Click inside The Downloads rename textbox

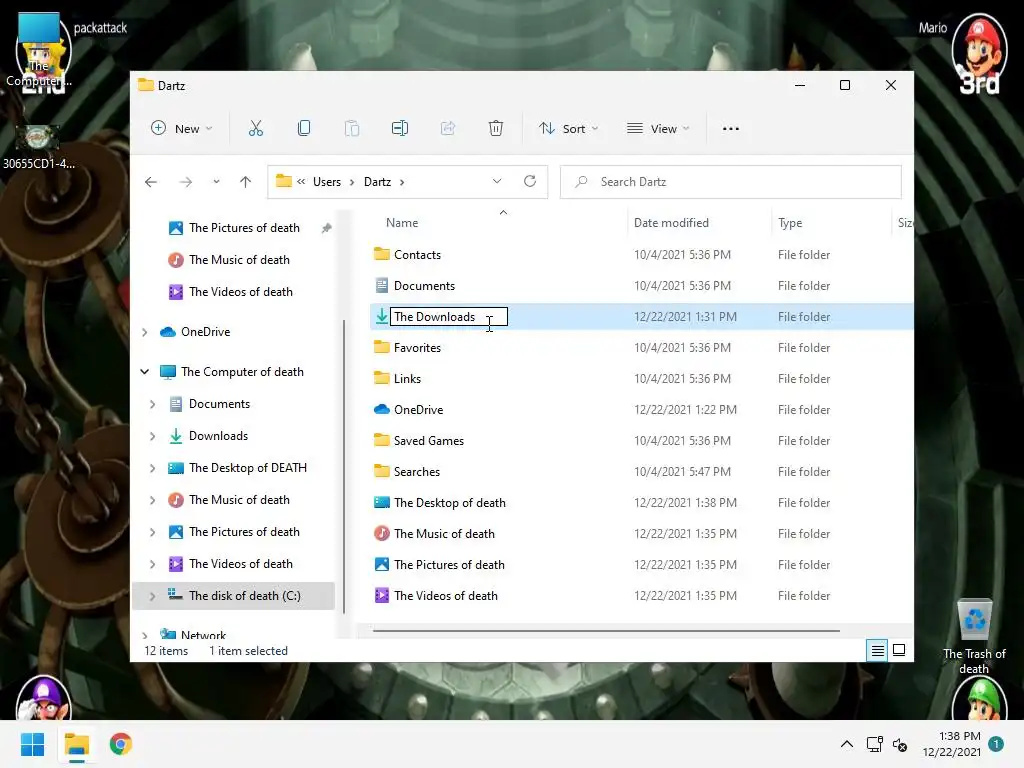(449, 317)
